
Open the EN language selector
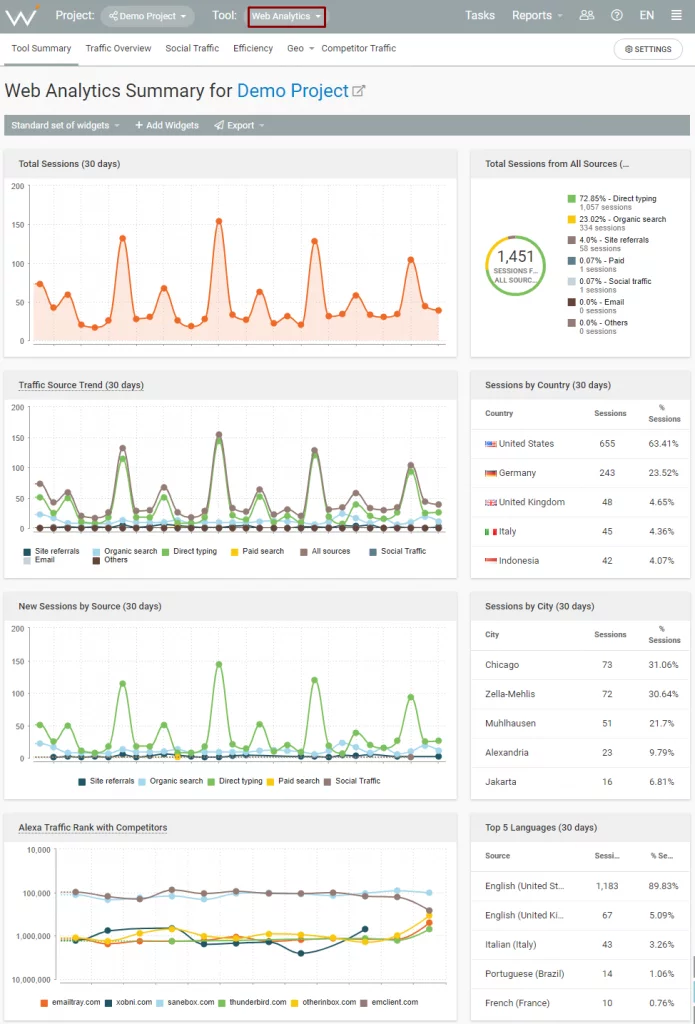647,16
